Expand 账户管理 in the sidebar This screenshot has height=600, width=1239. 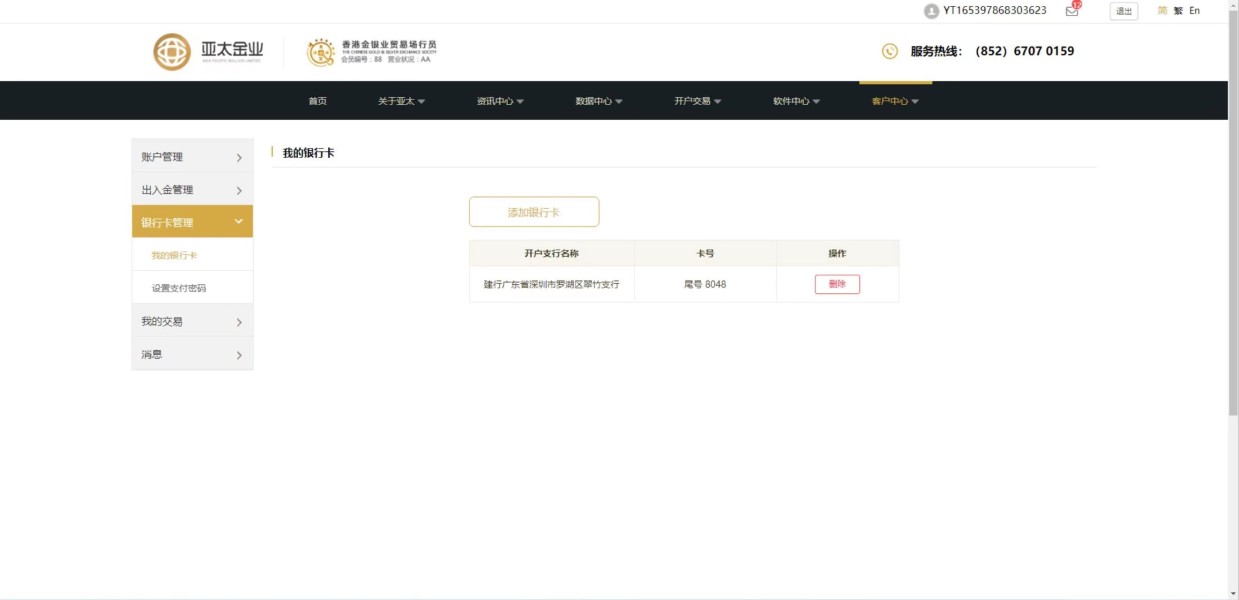(192, 156)
